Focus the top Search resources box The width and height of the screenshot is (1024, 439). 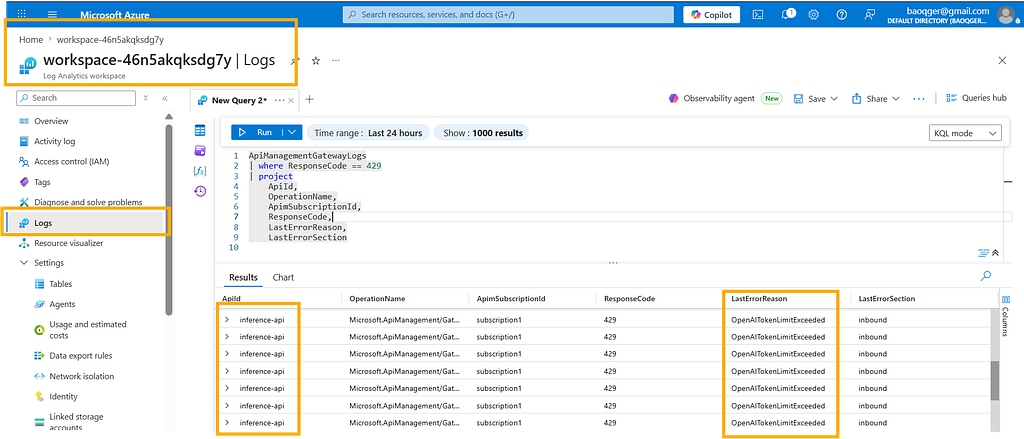click(508, 14)
